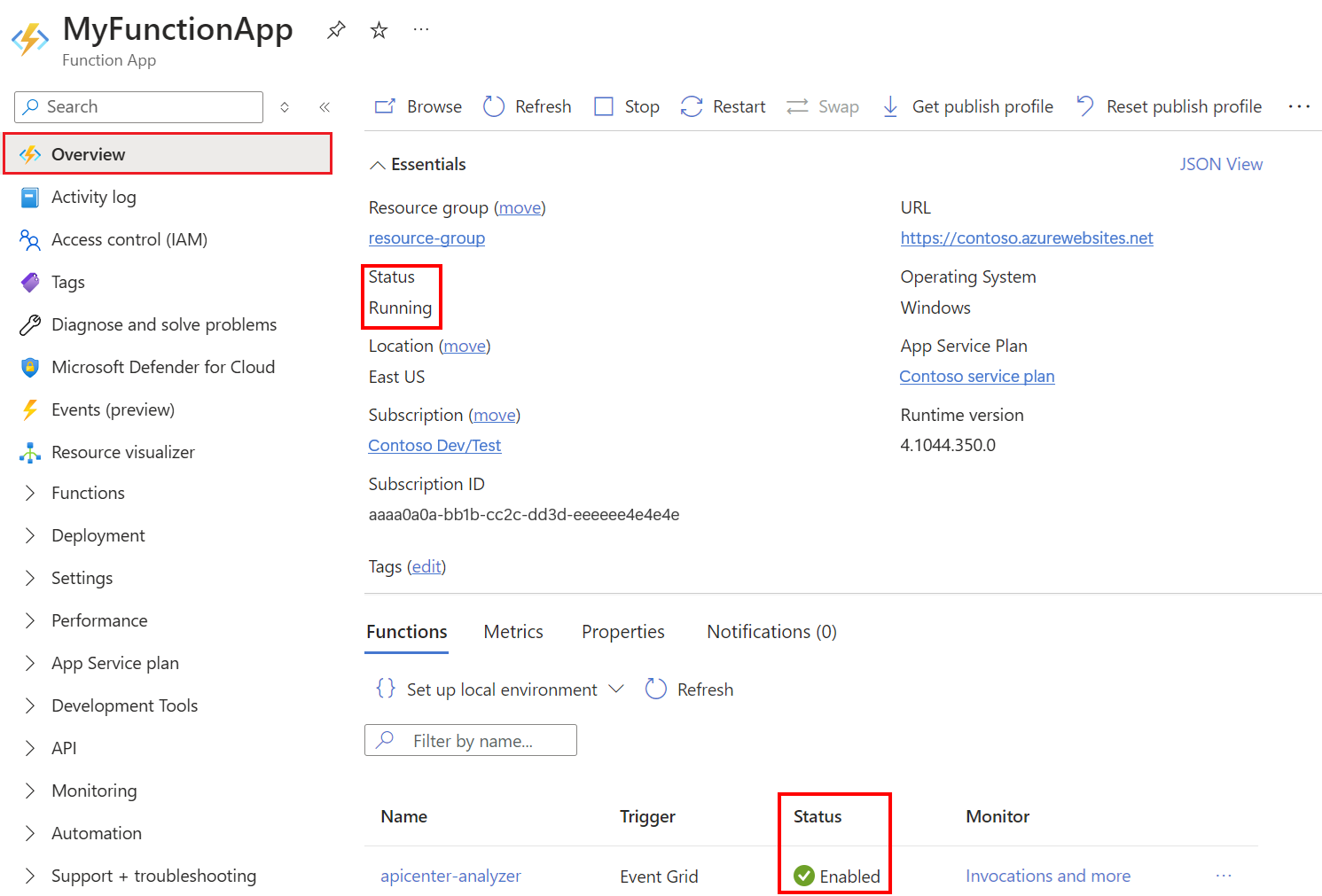Expand Settings in the sidebar
This screenshot has width=1322, height=896.
[x=82, y=578]
